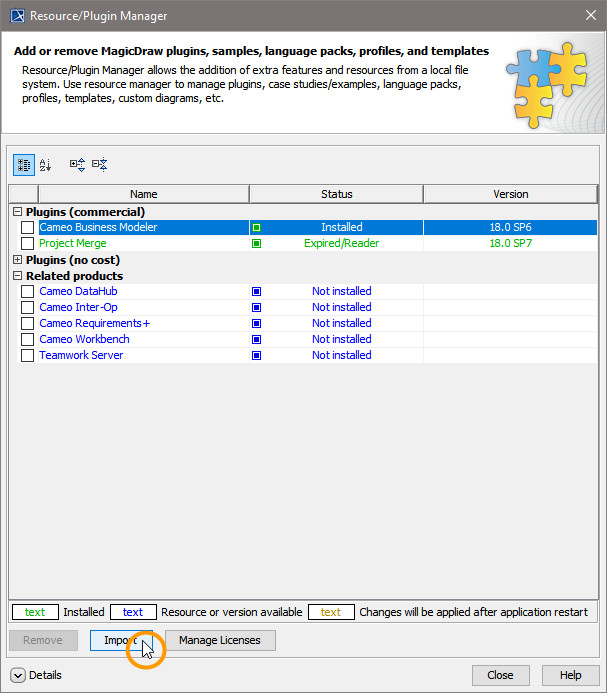Open Manage Licenses
The height and width of the screenshot is (693, 607).
(220, 640)
